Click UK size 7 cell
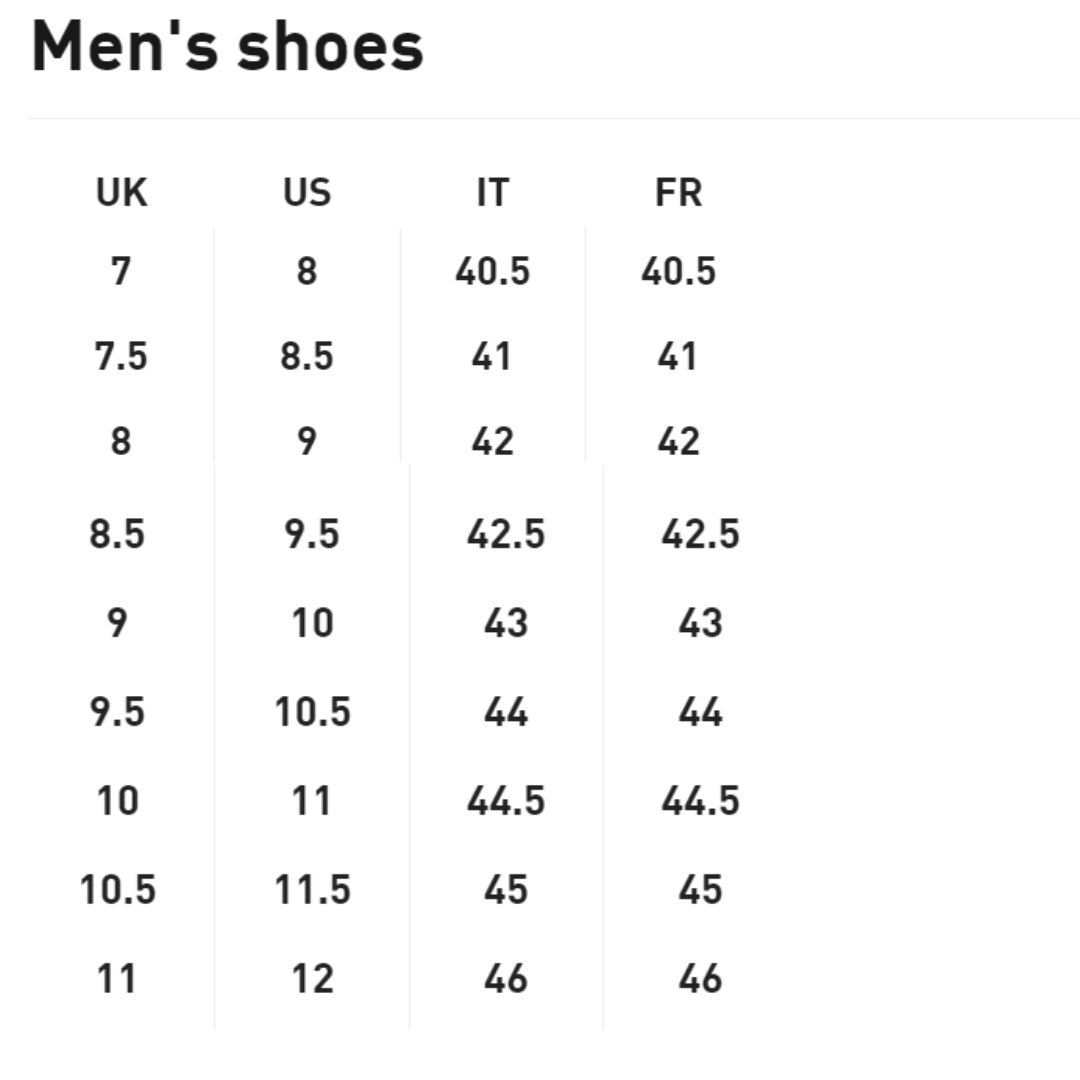The image size is (1080, 1080). (121, 271)
